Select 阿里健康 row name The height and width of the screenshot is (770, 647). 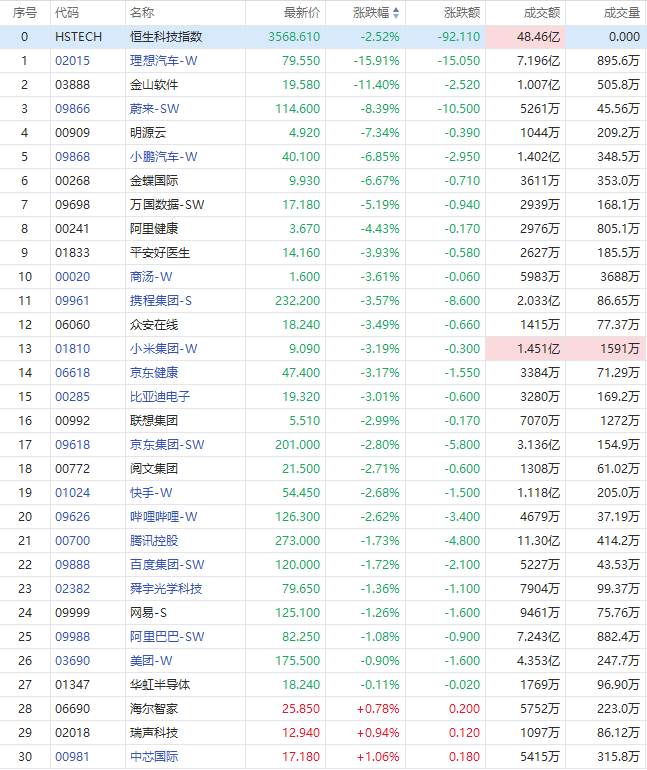[x=154, y=229]
